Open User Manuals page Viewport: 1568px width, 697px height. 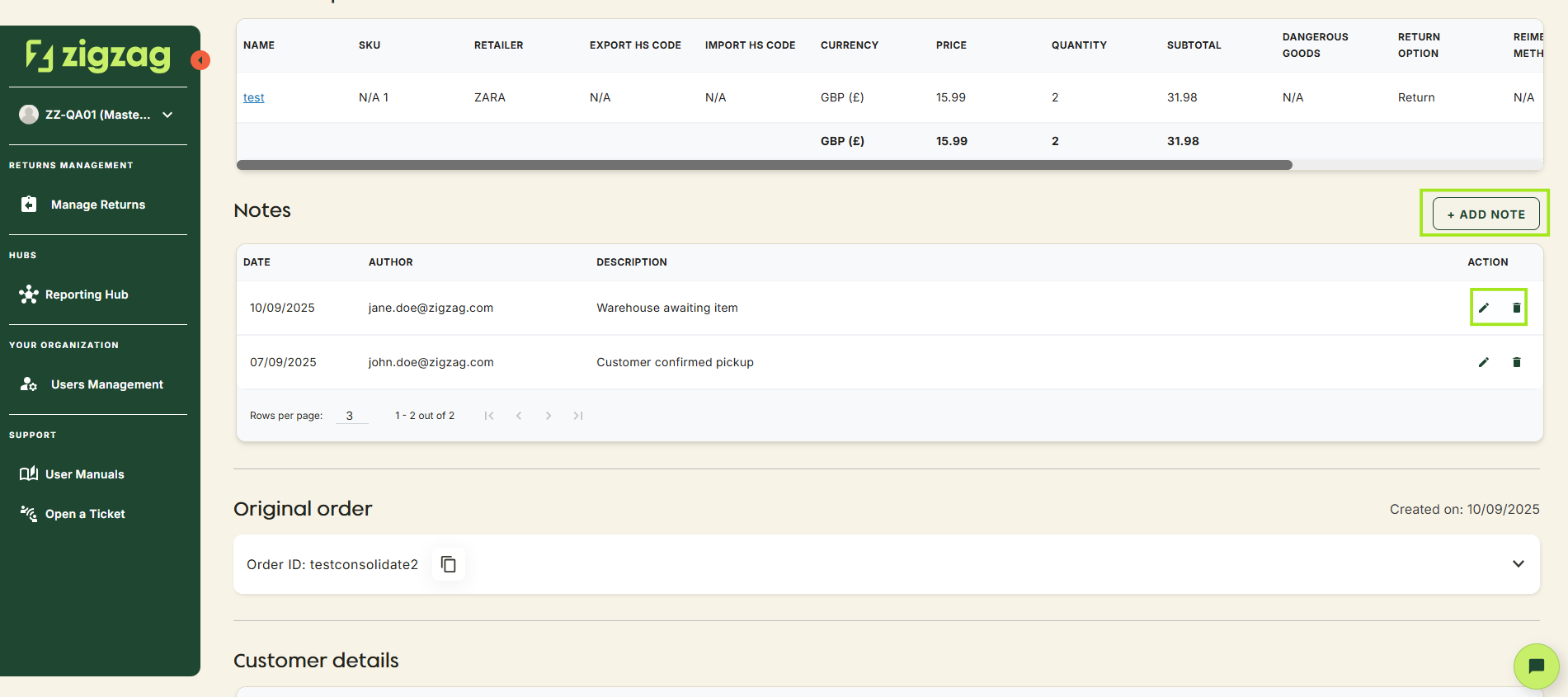pos(84,474)
